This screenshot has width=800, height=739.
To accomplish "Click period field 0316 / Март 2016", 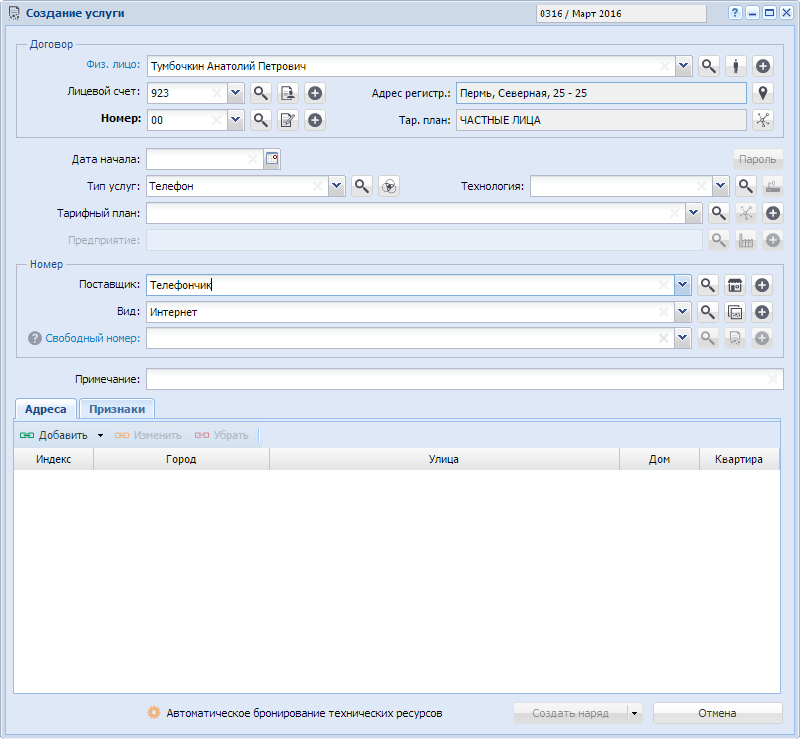I will click(621, 14).
